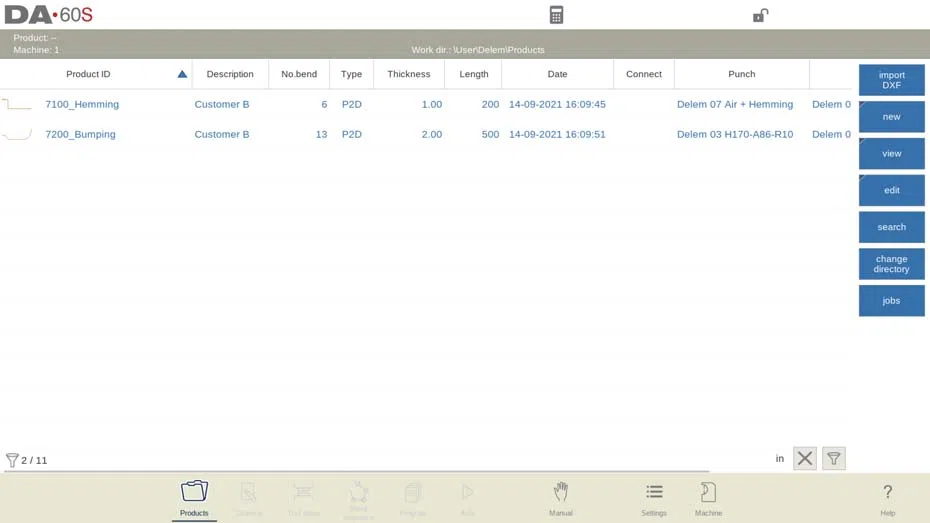Toggle sort arrow on Product ID column
The image size is (930, 523).
(x=182, y=74)
